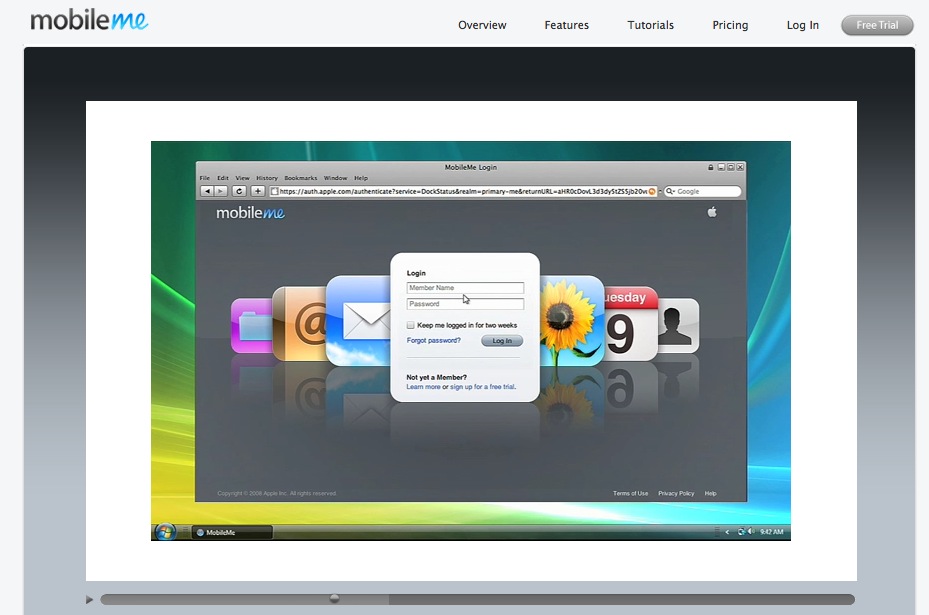
Task: Open the Privacy Policy link
Action: tap(676, 494)
